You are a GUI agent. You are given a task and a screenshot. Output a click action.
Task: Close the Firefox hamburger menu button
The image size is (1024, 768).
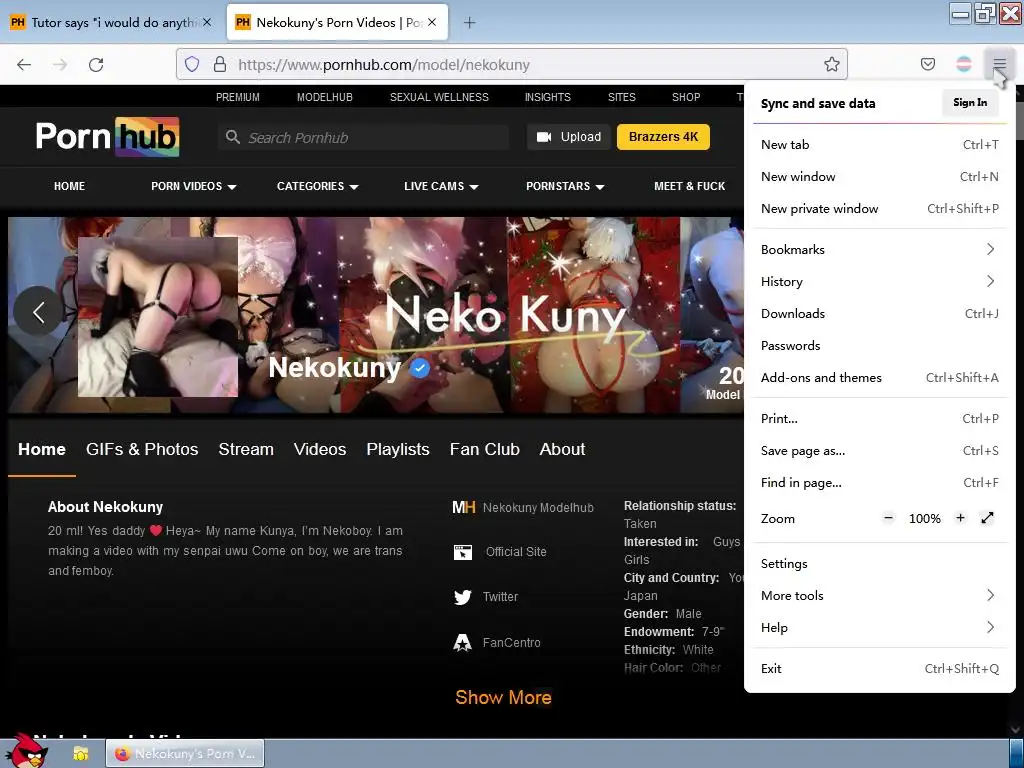999,64
